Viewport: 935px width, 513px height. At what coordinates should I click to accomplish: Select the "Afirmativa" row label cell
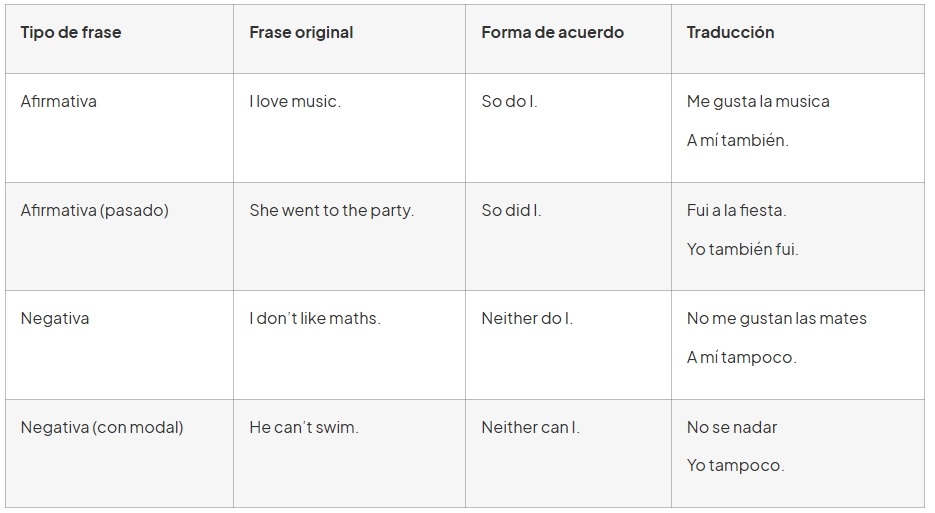(59, 101)
